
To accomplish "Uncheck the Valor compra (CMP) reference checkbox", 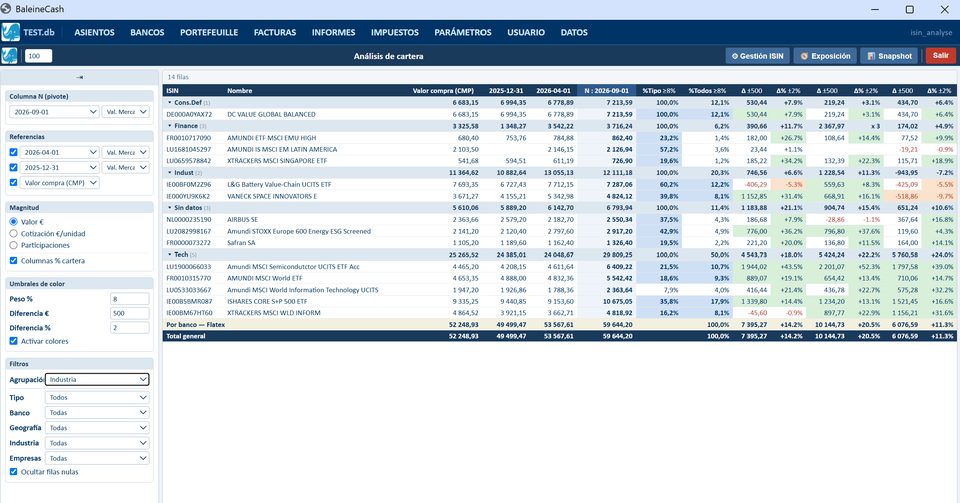I will pyautogui.click(x=13, y=182).
